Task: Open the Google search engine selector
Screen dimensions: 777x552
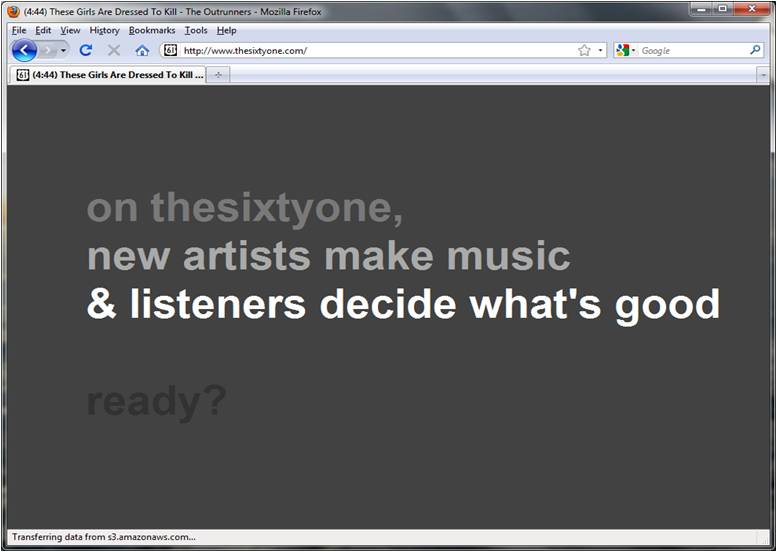Action: [626, 50]
